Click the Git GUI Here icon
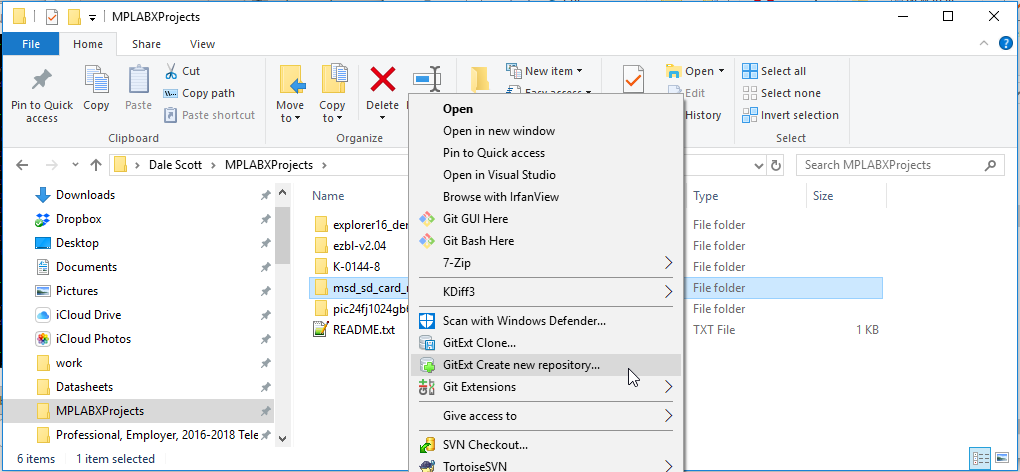The width and height of the screenshot is (1020, 472). click(427, 219)
